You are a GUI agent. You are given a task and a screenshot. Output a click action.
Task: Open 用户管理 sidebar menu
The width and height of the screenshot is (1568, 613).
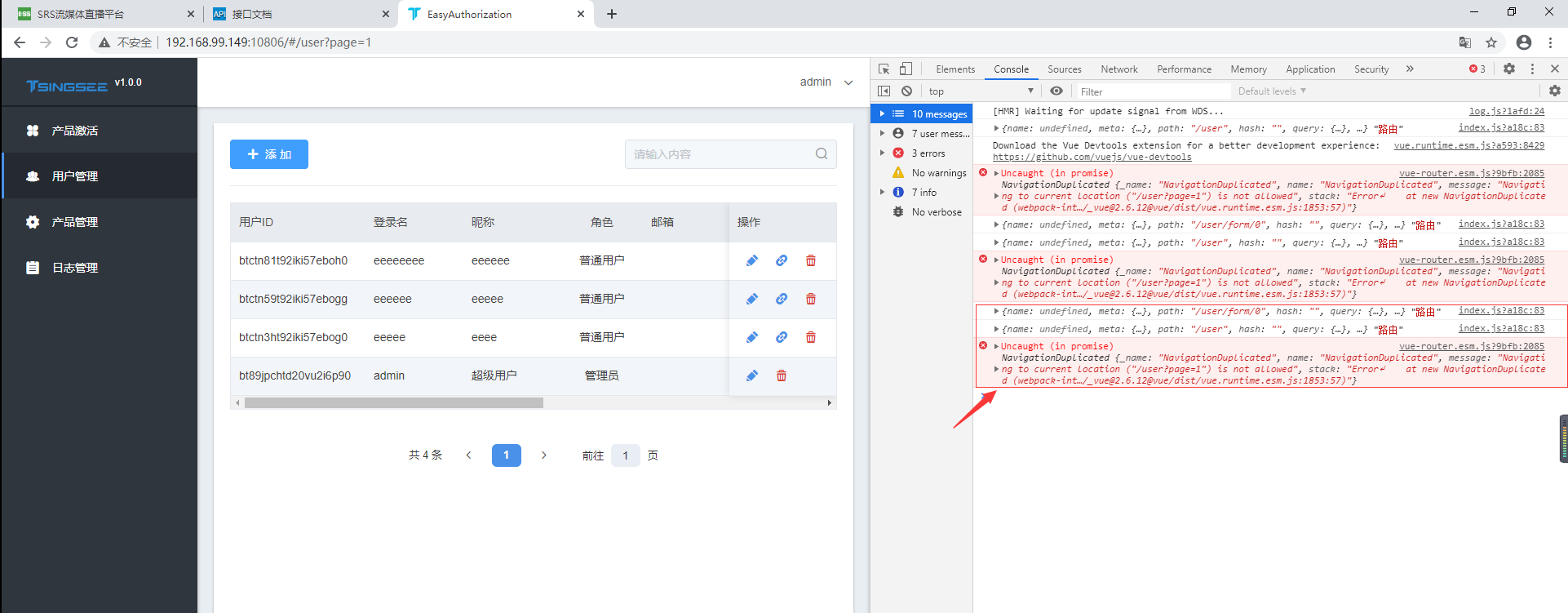tap(99, 176)
